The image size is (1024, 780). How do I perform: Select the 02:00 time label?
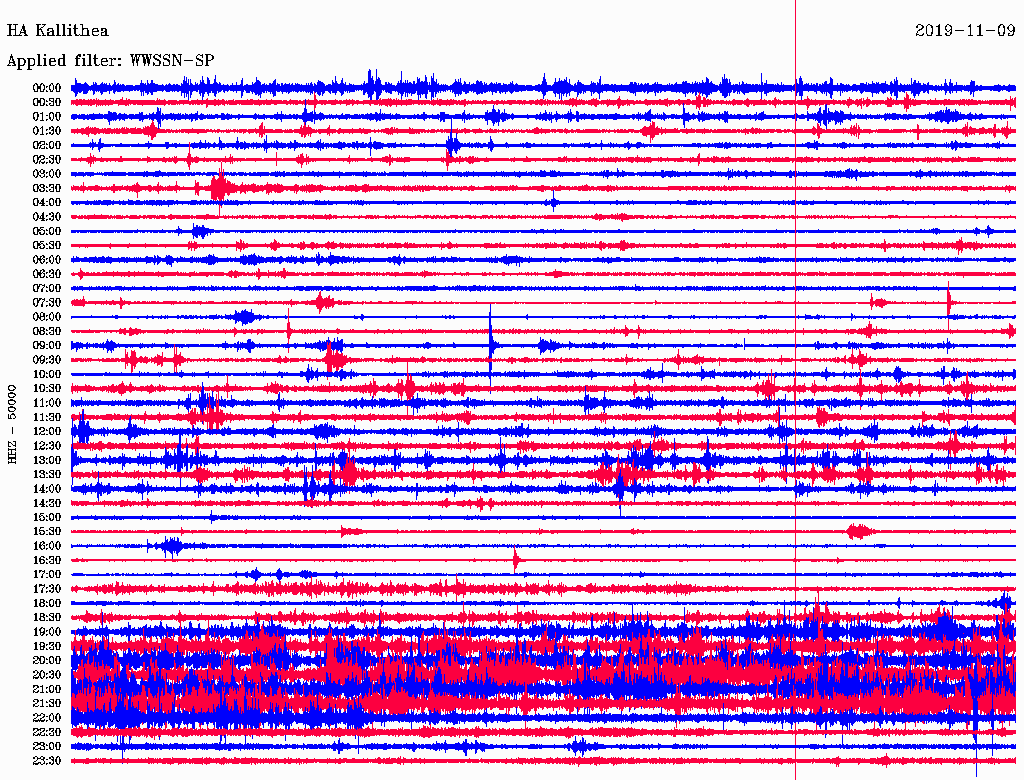[x=47, y=146]
